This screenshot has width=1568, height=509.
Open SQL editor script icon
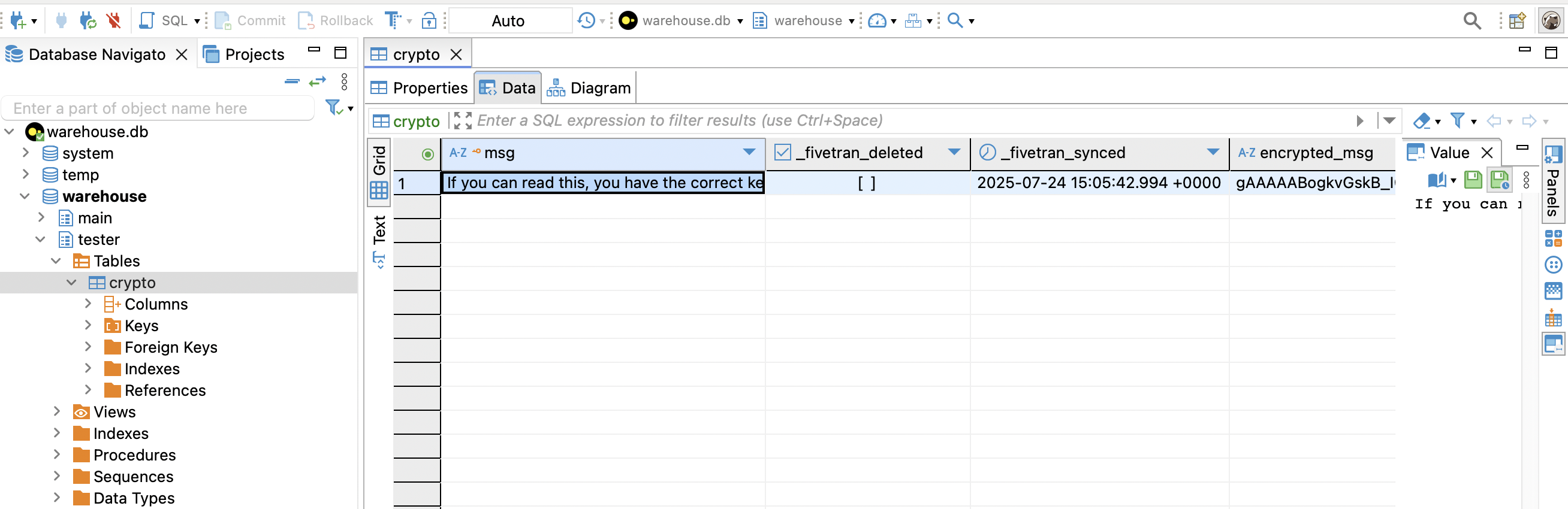(x=147, y=21)
